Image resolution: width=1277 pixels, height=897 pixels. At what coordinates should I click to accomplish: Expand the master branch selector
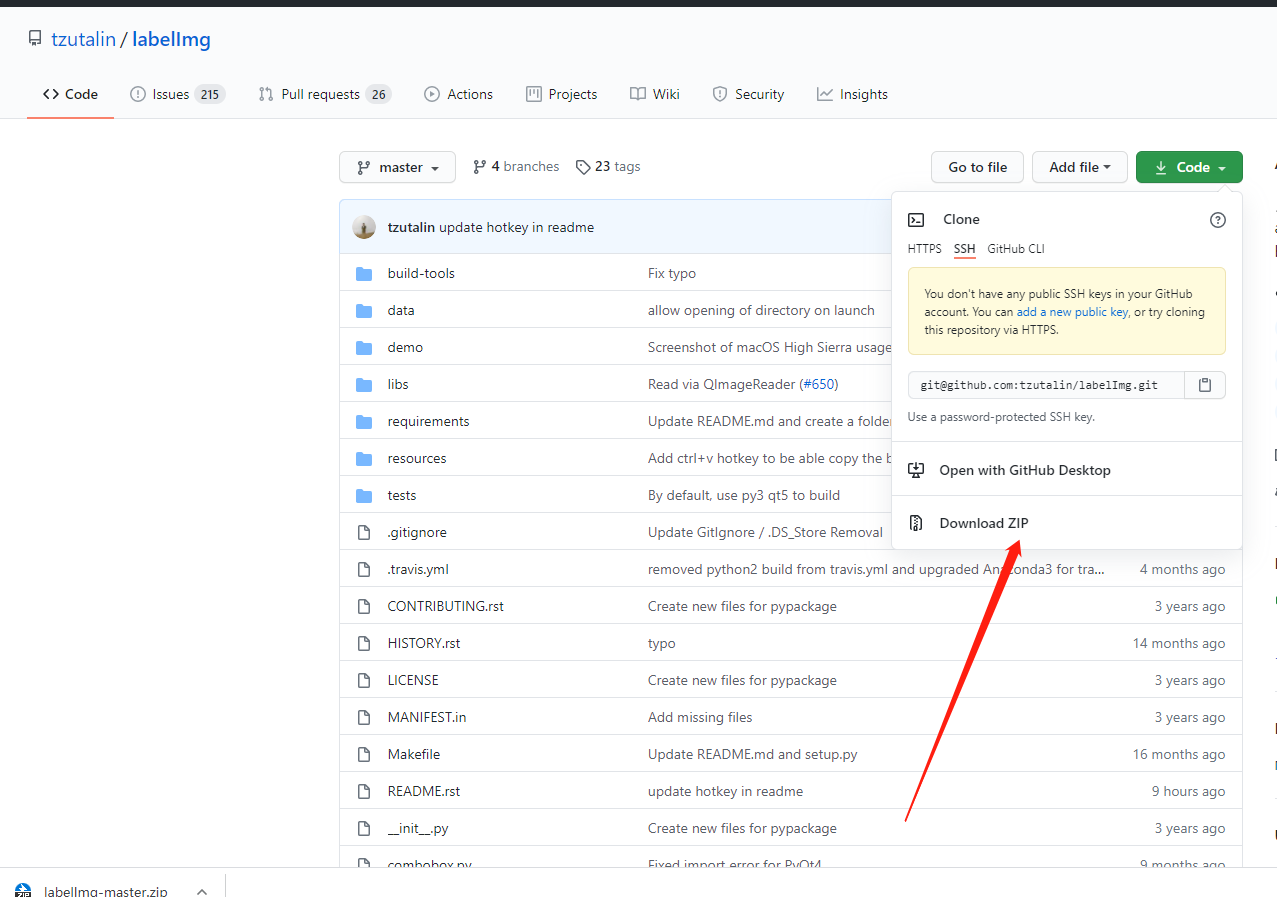397,167
